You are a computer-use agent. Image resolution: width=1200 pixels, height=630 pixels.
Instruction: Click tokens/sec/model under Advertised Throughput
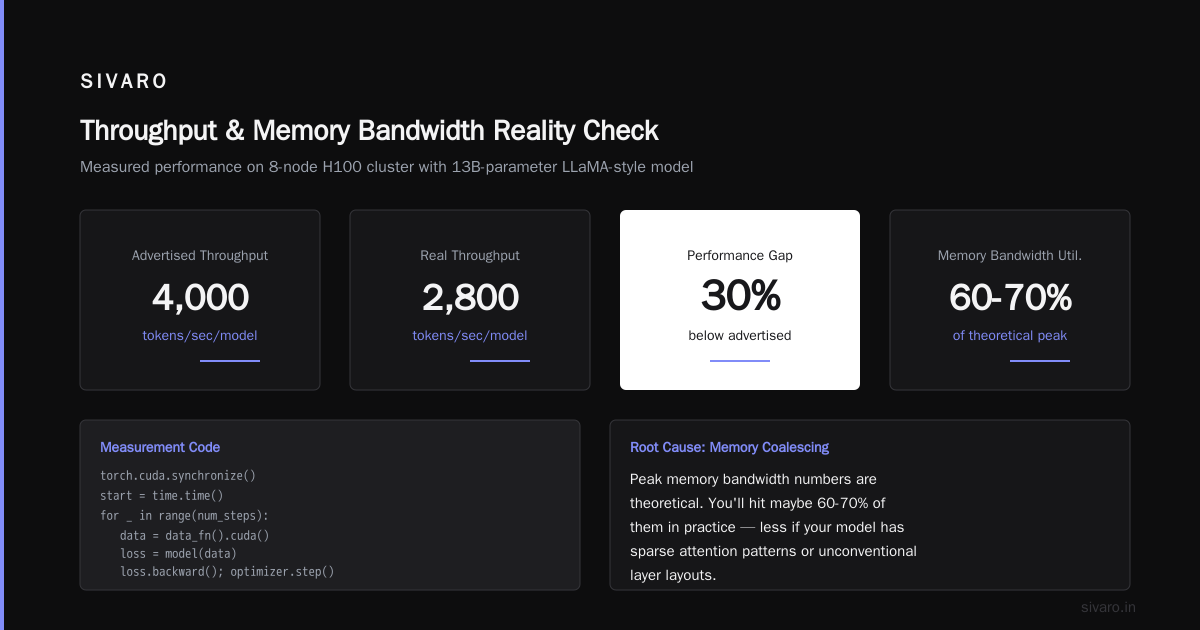[200, 336]
